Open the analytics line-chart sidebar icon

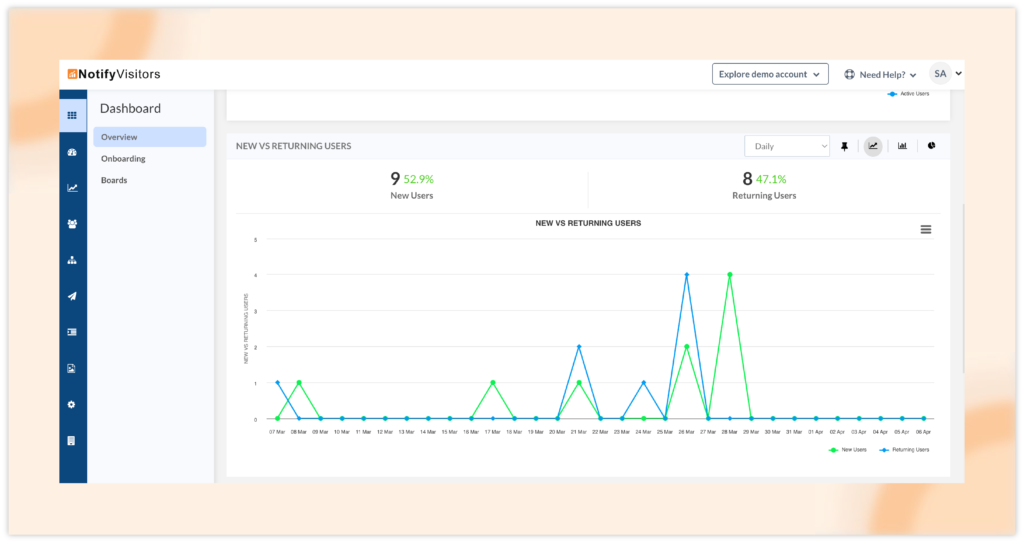click(x=72, y=188)
